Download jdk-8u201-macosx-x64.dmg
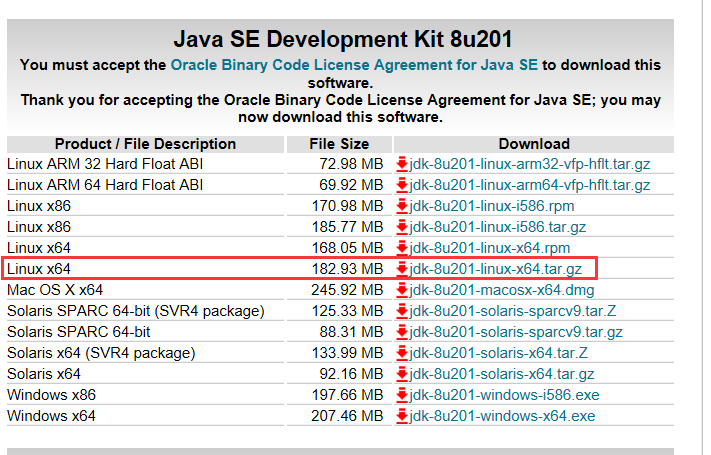This screenshot has height=455, width=711. pos(502,289)
